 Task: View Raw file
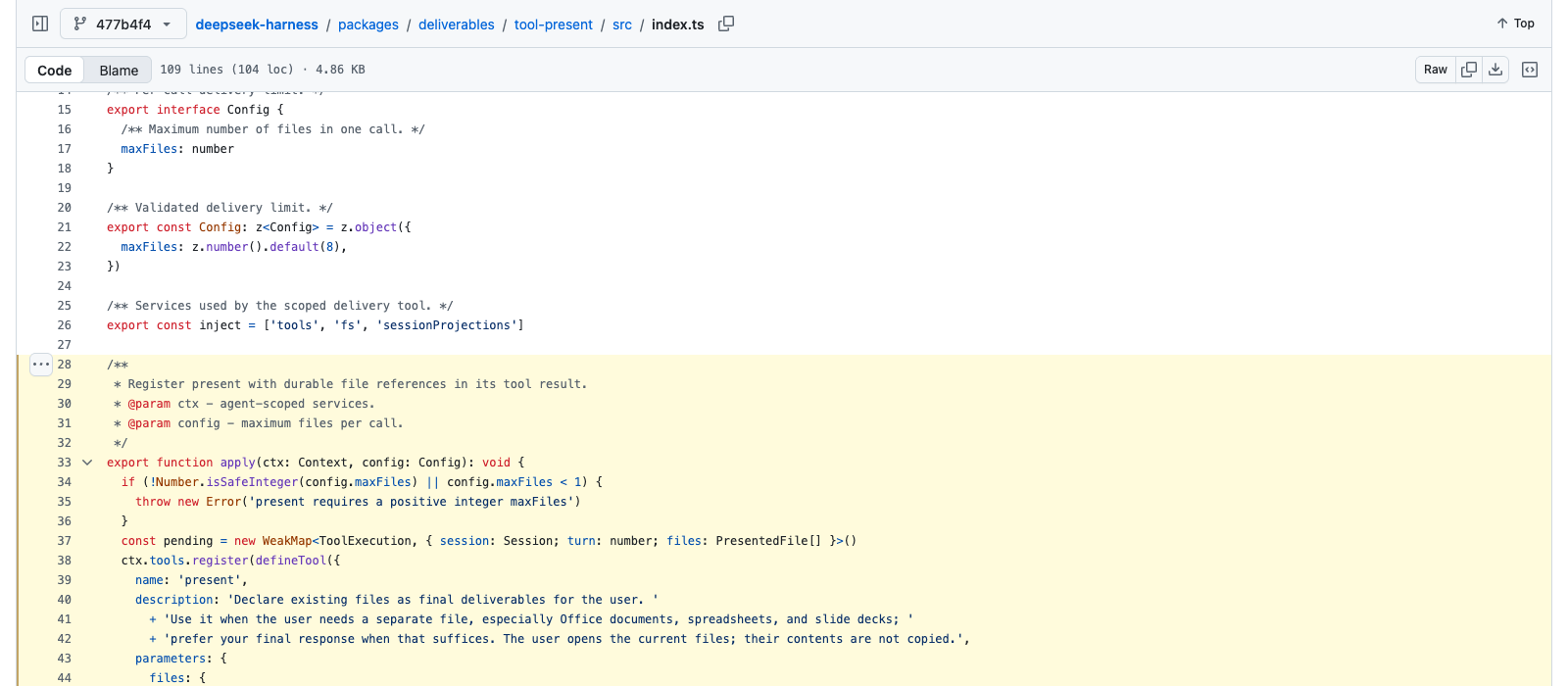[1436, 70]
